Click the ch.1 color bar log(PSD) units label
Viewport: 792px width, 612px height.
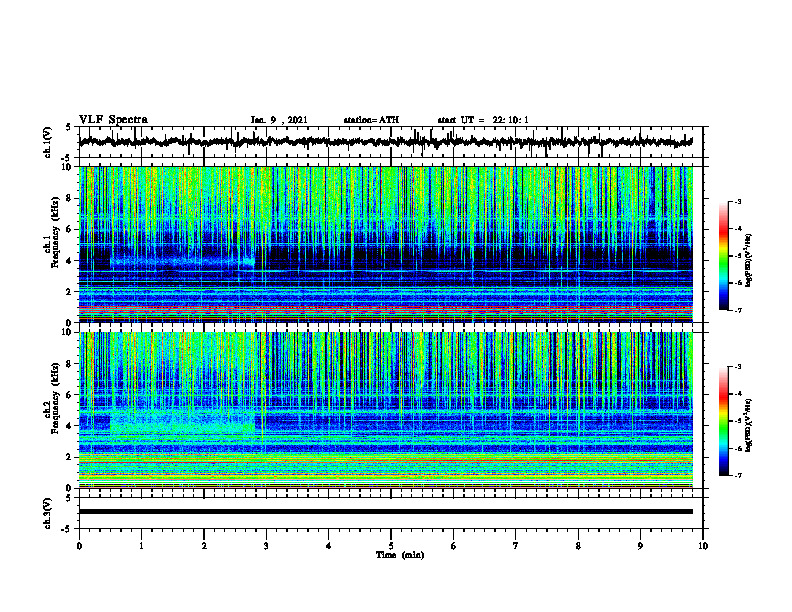pos(749,261)
